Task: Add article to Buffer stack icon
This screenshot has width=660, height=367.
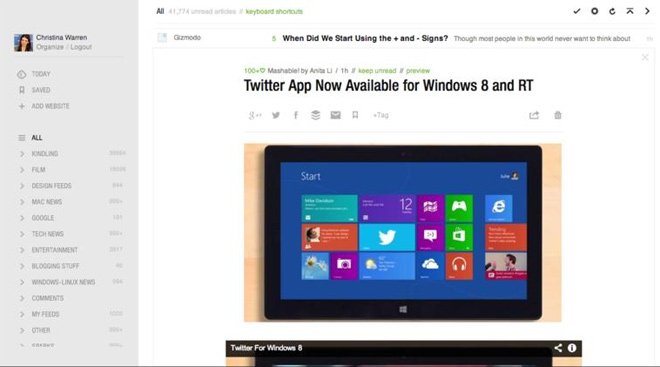Action: coord(315,115)
